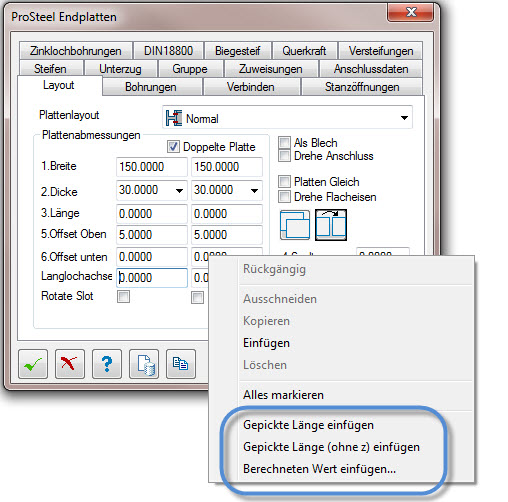Enable the Drehe Flacheisen checkbox
The height and width of the screenshot is (502, 508).
[284, 197]
